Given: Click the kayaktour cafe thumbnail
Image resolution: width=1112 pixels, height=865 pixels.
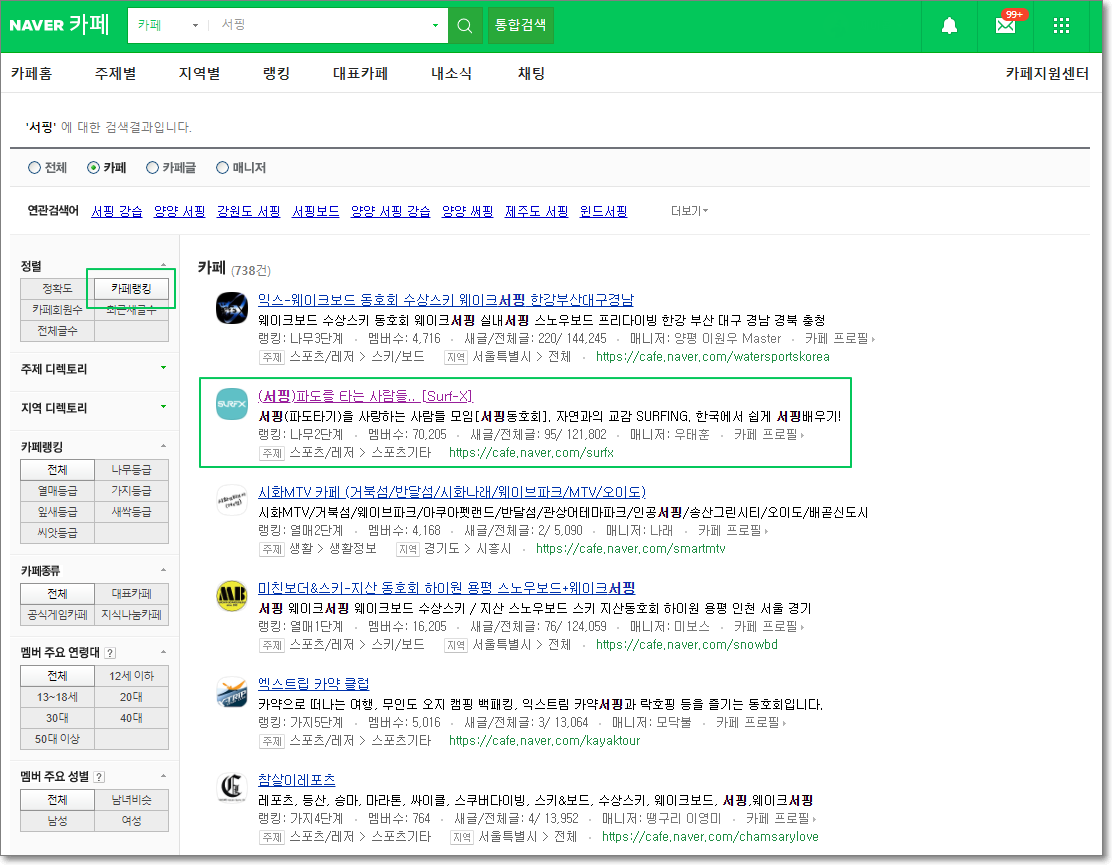Looking at the screenshot, I should click(232, 692).
